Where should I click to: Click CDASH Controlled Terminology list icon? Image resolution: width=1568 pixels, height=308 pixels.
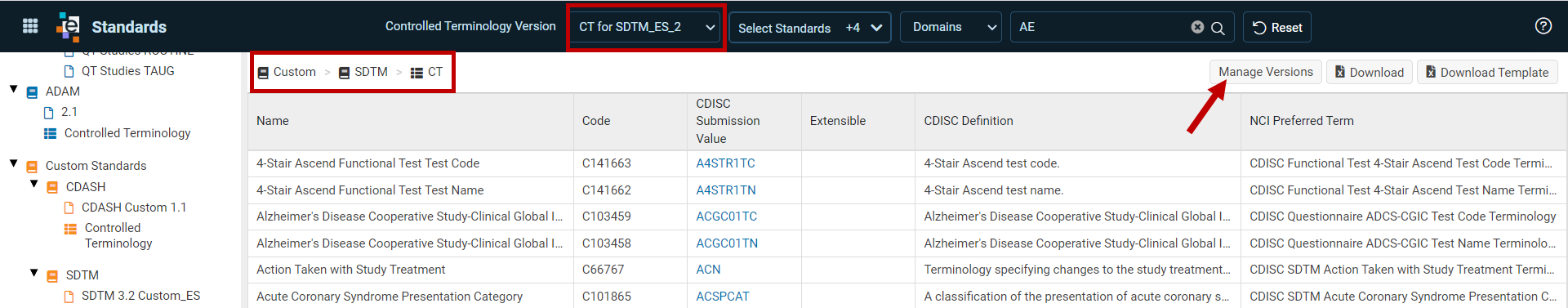tap(70, 229)
